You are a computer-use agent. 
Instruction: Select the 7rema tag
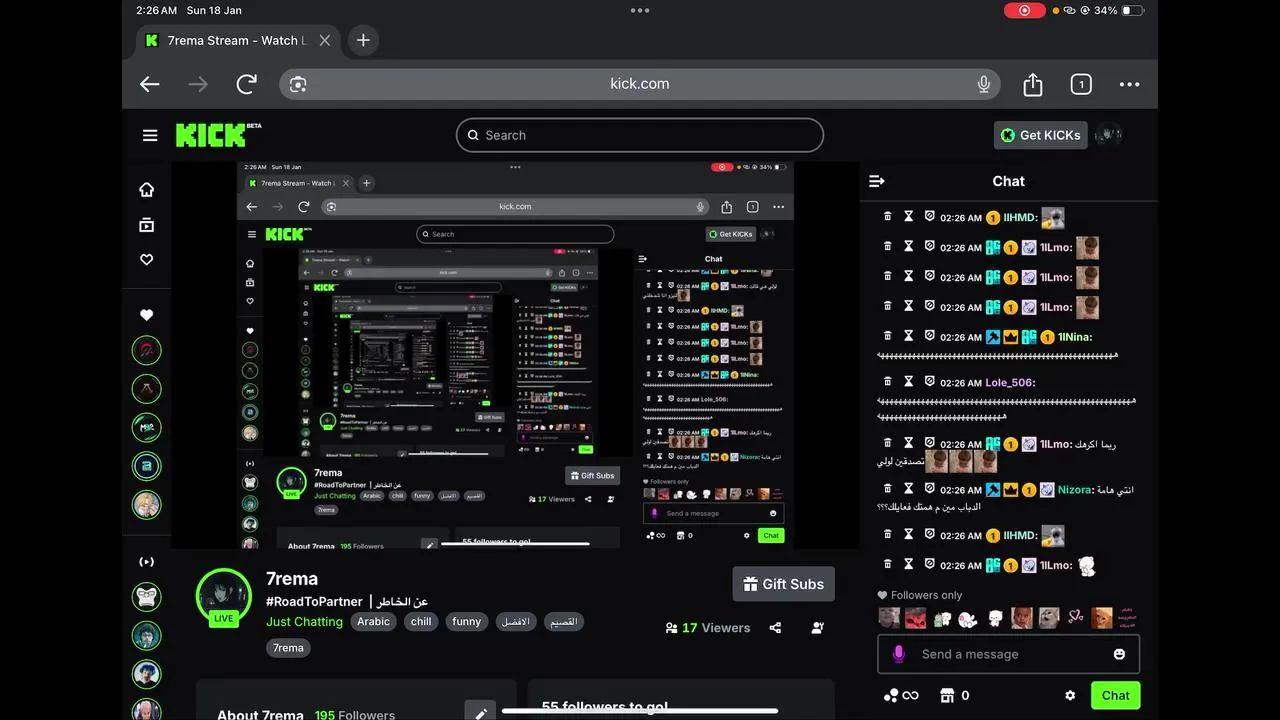(288, 647)
